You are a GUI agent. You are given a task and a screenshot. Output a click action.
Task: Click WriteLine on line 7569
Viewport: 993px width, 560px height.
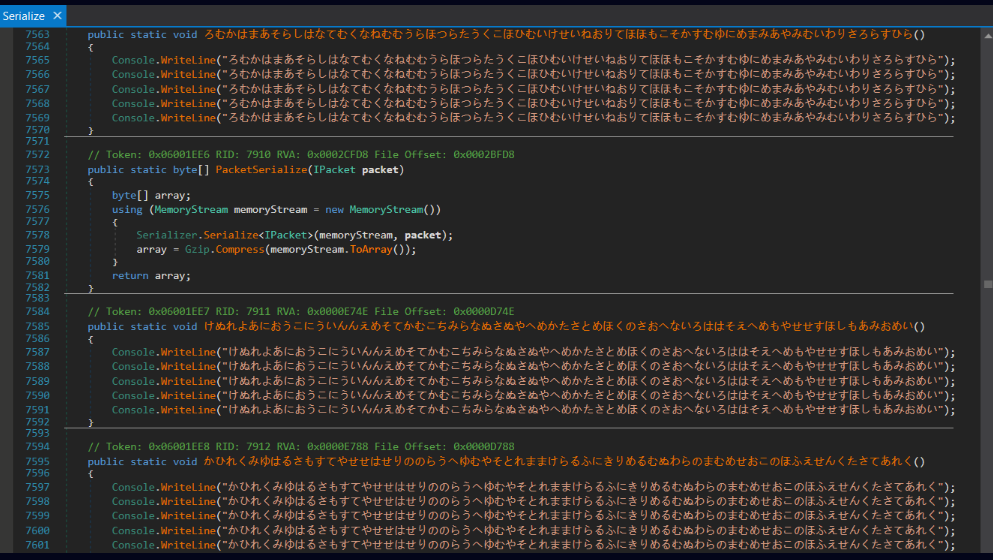tap(188, 118)
